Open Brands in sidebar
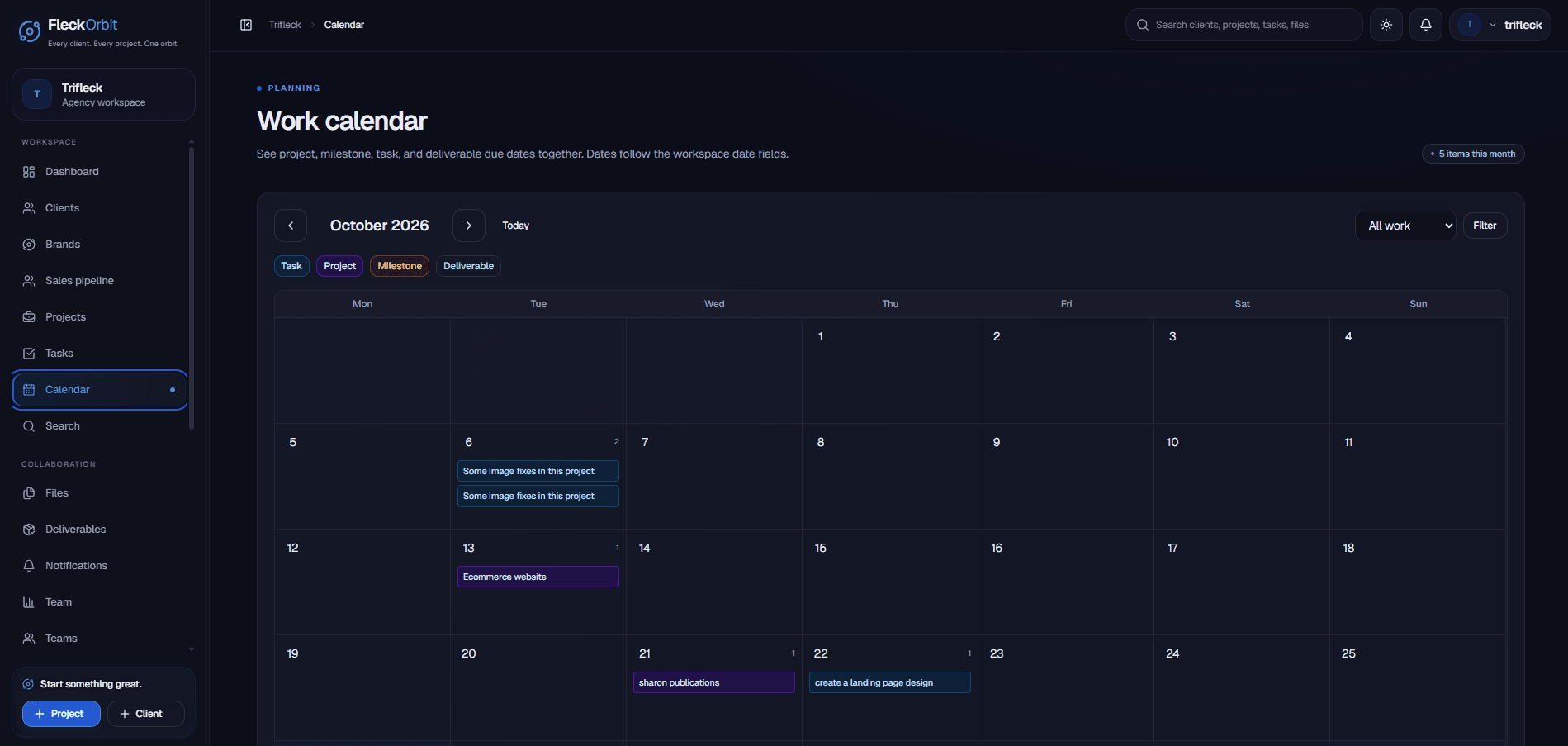Image resolution: width=1568 pixels, height=746 pixels. [x=100, y=245]
